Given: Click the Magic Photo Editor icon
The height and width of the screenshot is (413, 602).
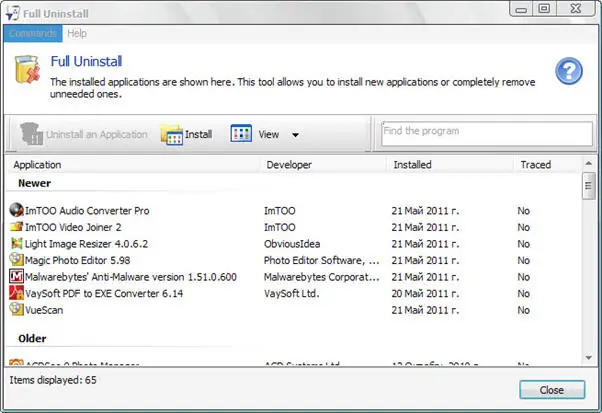Looking at the screenshot, I should 16,259.
